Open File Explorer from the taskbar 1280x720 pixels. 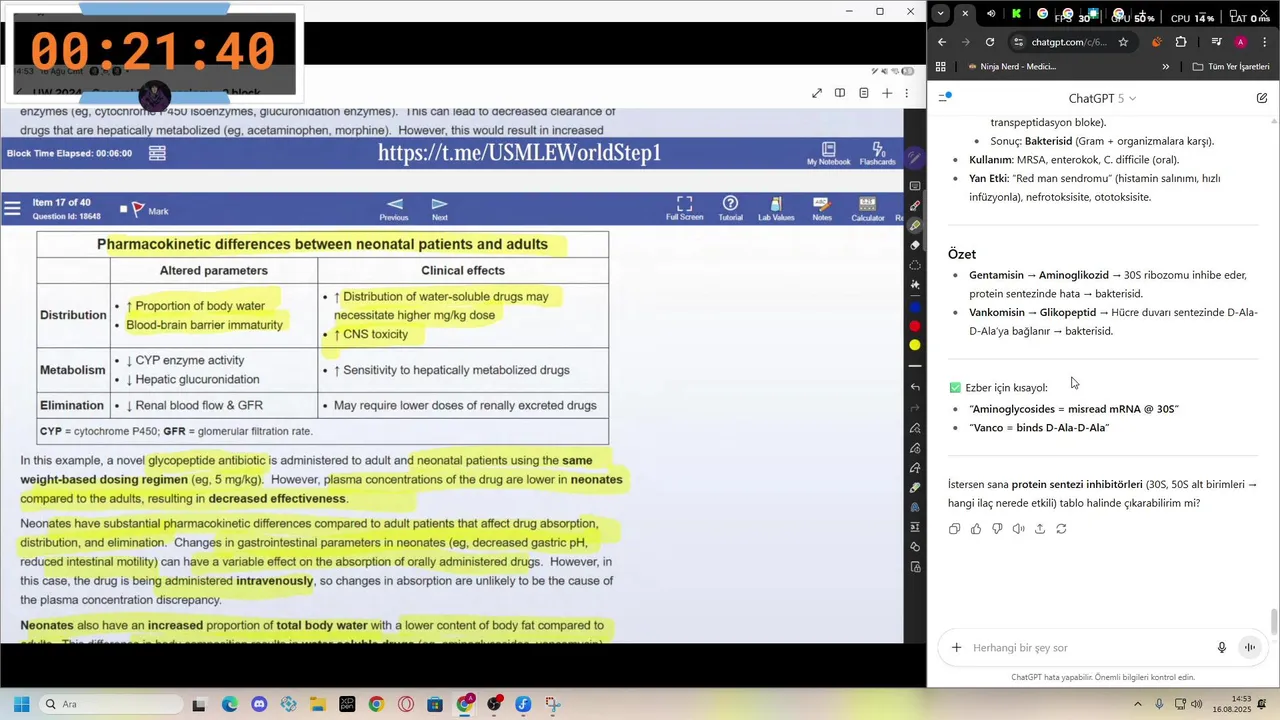click(318, 704)
